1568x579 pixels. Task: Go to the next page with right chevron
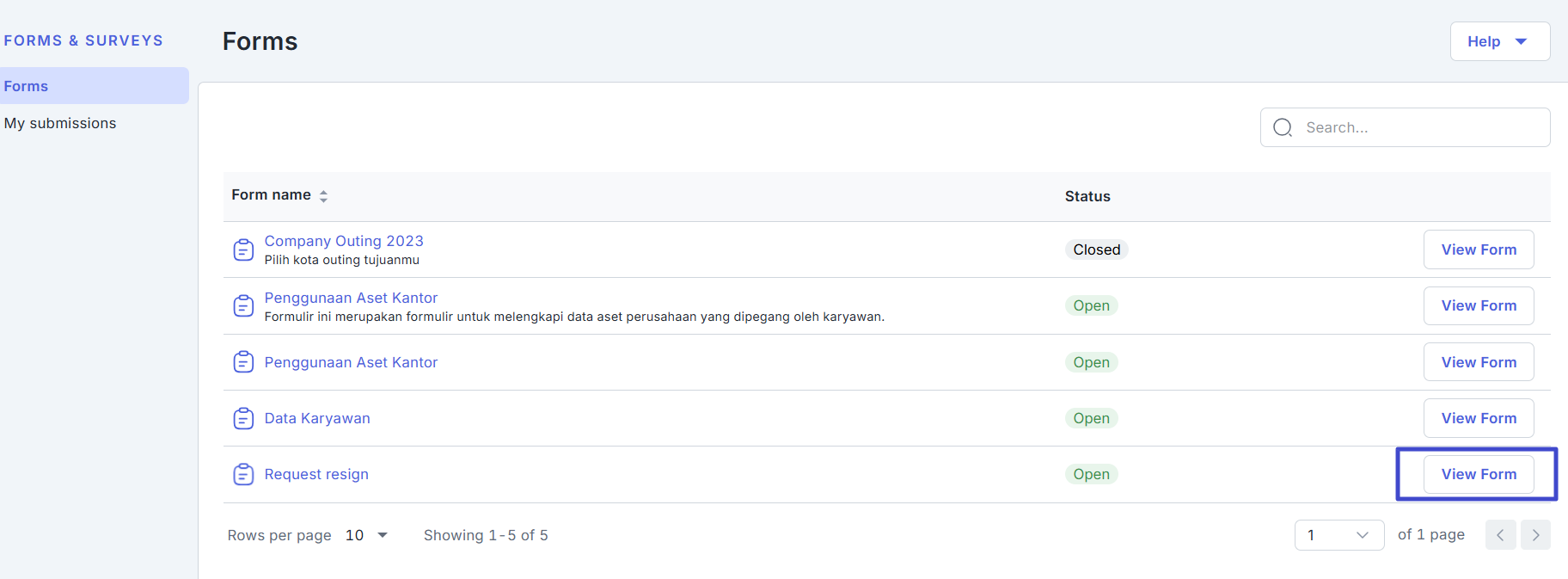[1535, 535]
